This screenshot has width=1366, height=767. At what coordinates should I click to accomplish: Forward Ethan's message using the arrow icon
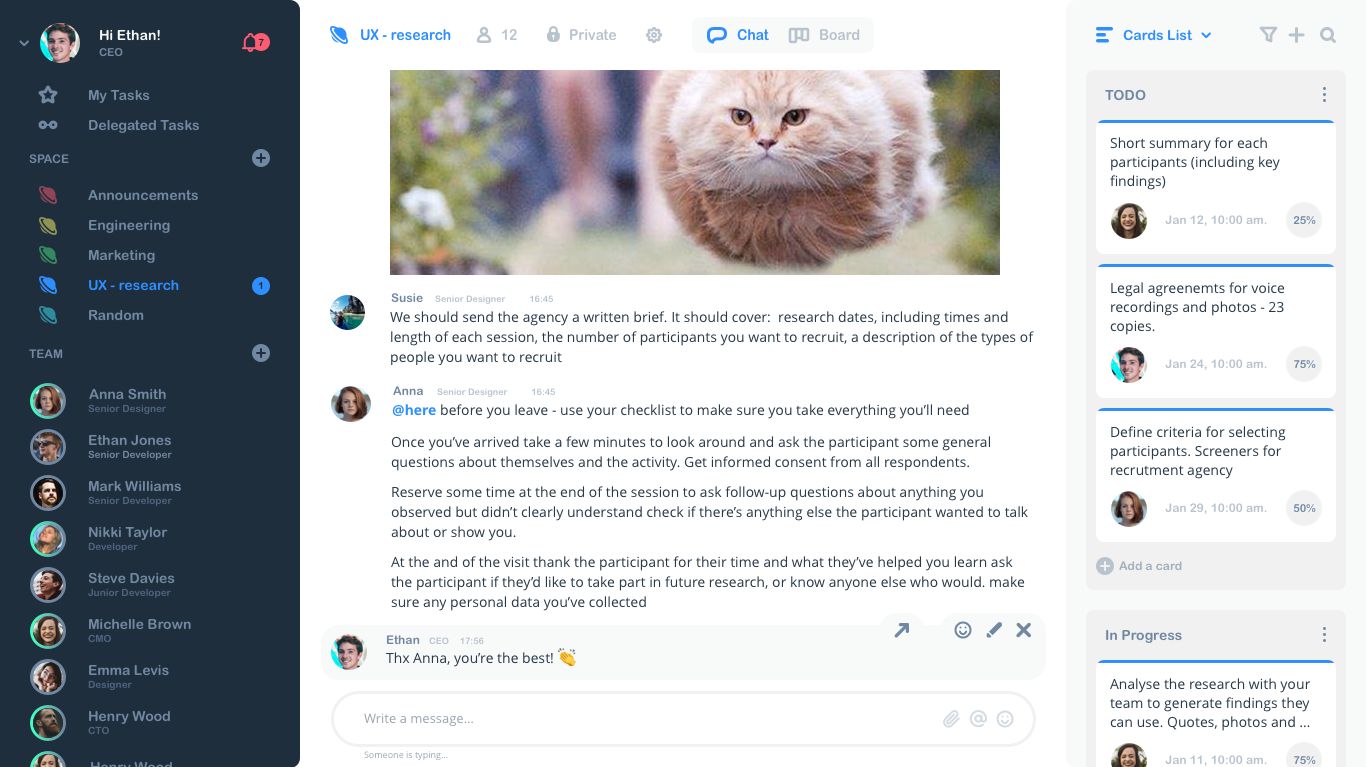click(901, 630)
